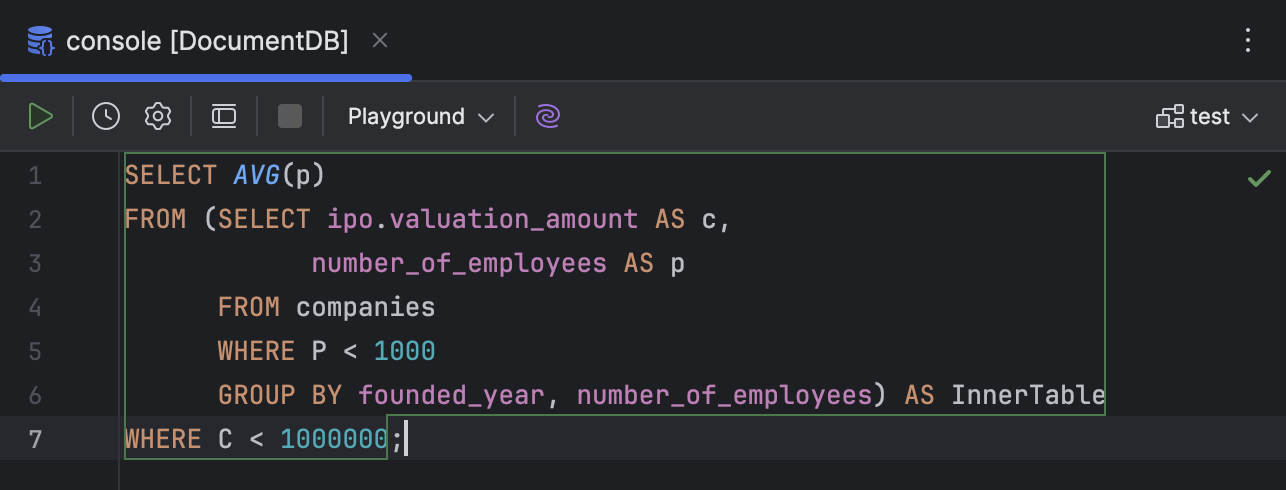Open the purple AI assistant spiral icon
The image size is (1286, 490).
coord(547,117)
